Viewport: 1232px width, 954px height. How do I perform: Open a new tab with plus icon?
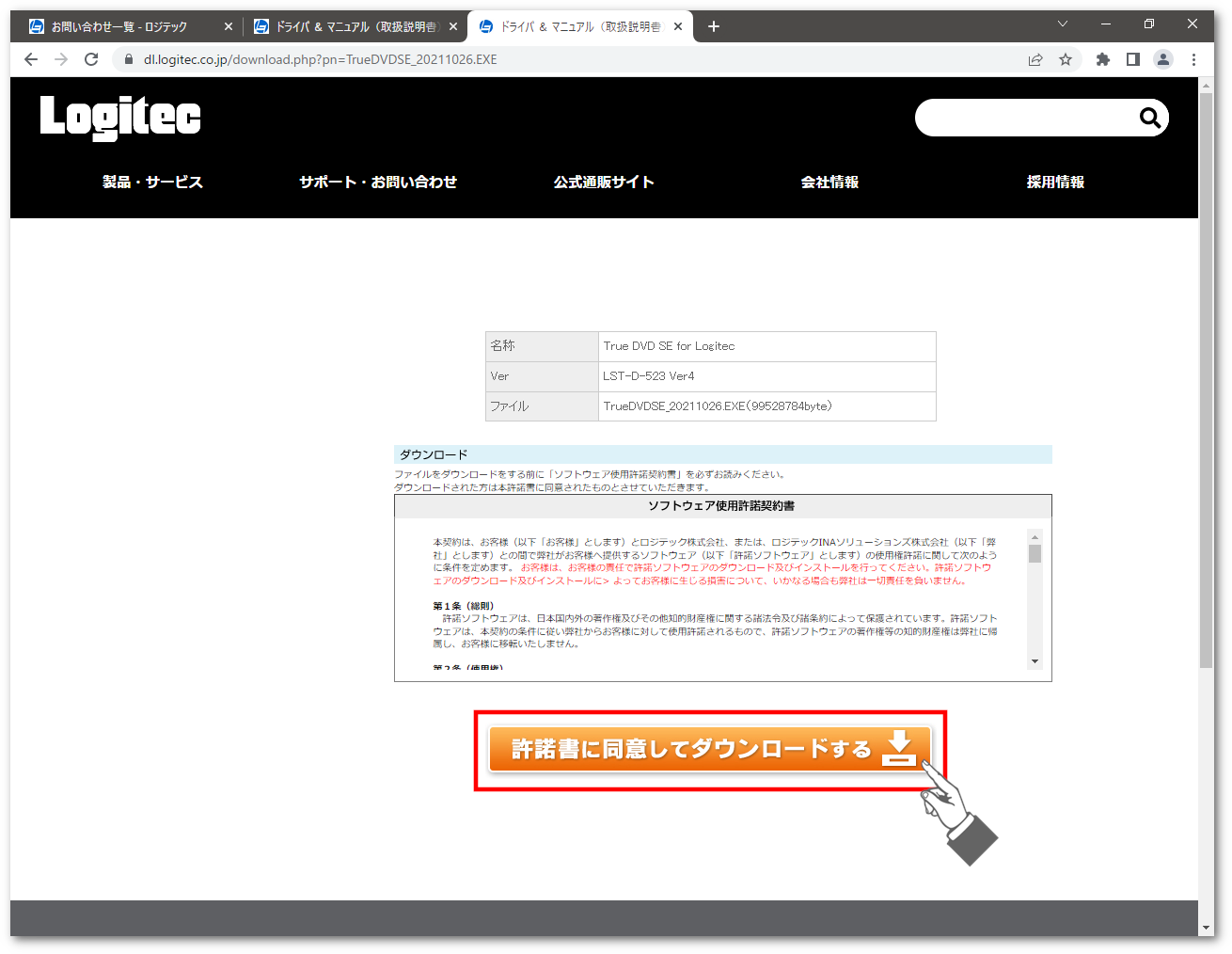(x=714, y=26)
